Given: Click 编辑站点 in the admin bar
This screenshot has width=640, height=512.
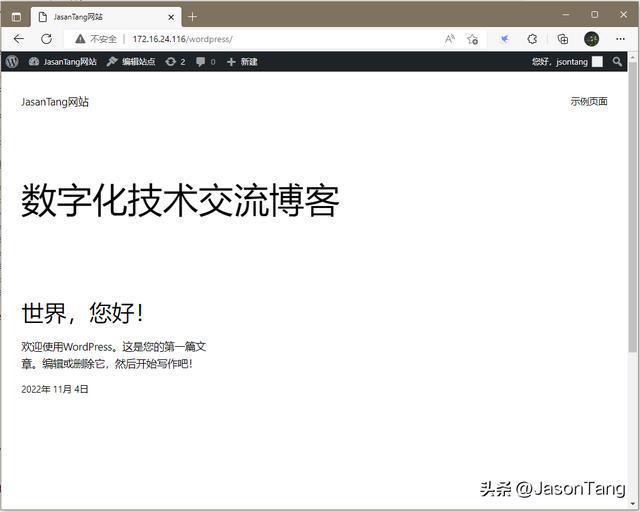Looking at the screenshot, I should tap(131, 62).
